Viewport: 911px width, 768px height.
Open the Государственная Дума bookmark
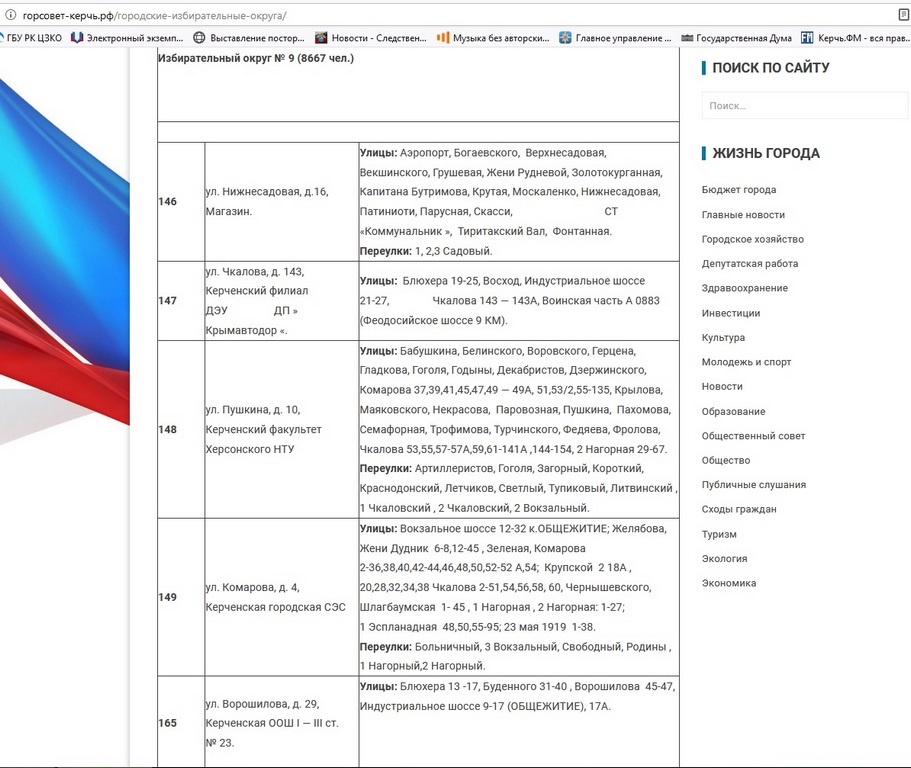pyautogui.click(x=736, y=38)
